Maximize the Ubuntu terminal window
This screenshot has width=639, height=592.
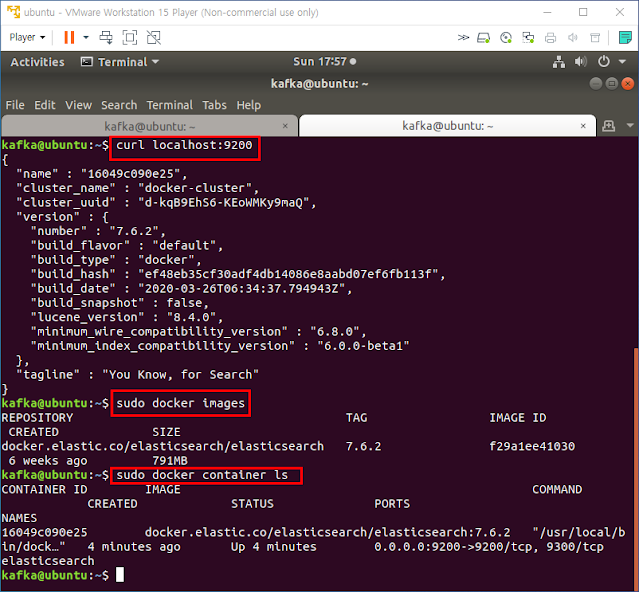[x=611, y=84]
